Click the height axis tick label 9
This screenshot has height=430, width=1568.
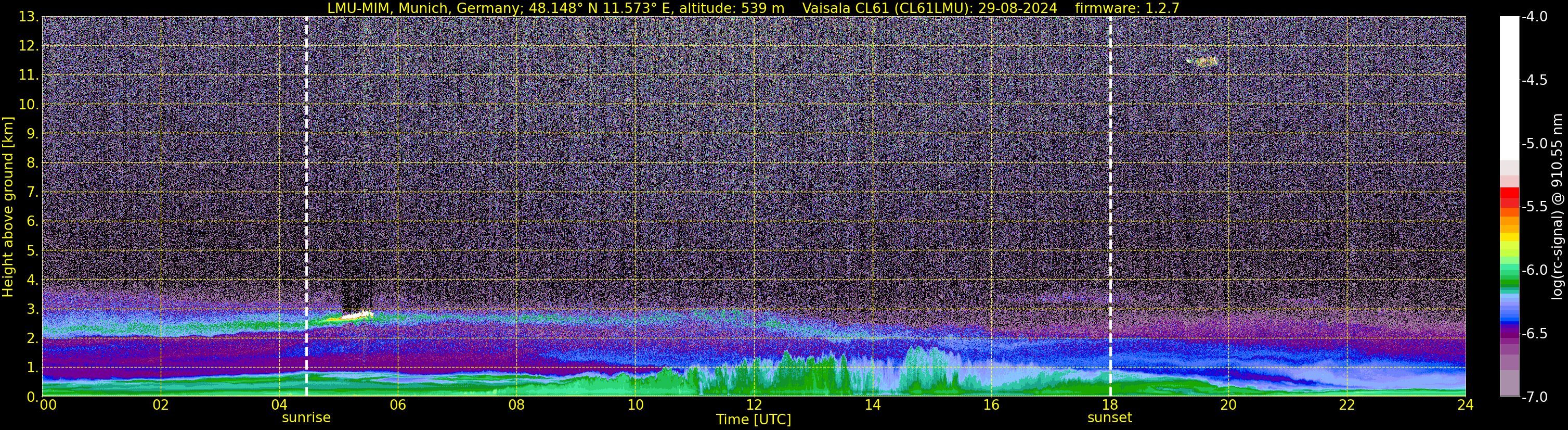tap(32, 133)
